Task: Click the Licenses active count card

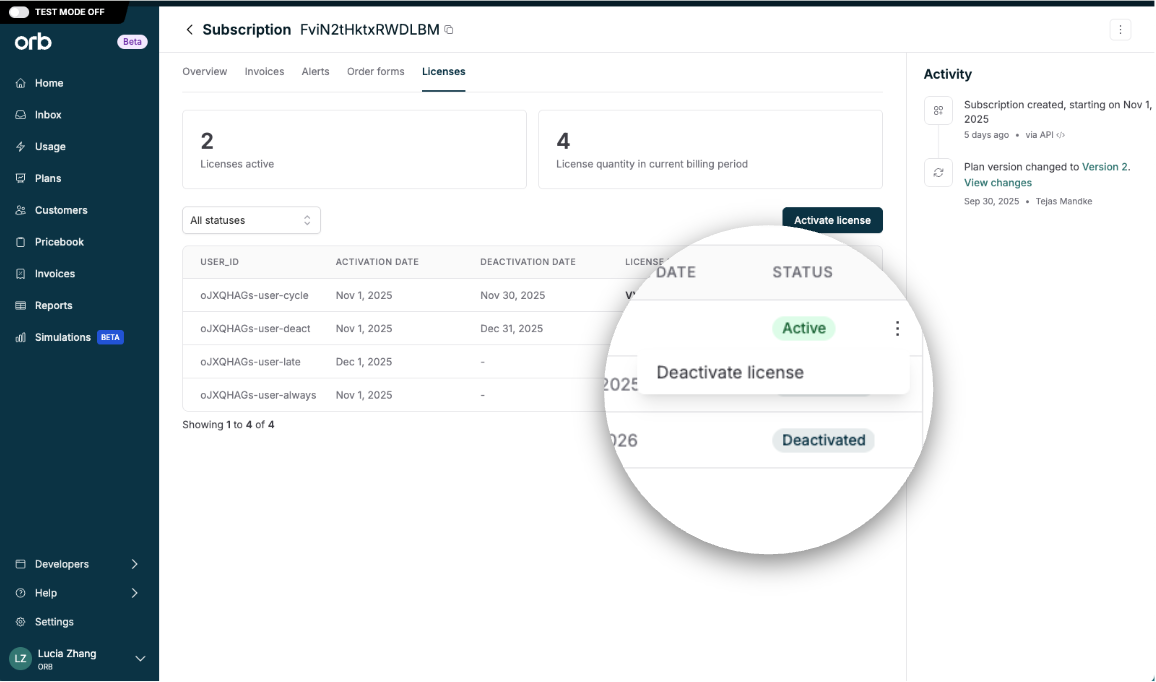Action: (355, 150)
